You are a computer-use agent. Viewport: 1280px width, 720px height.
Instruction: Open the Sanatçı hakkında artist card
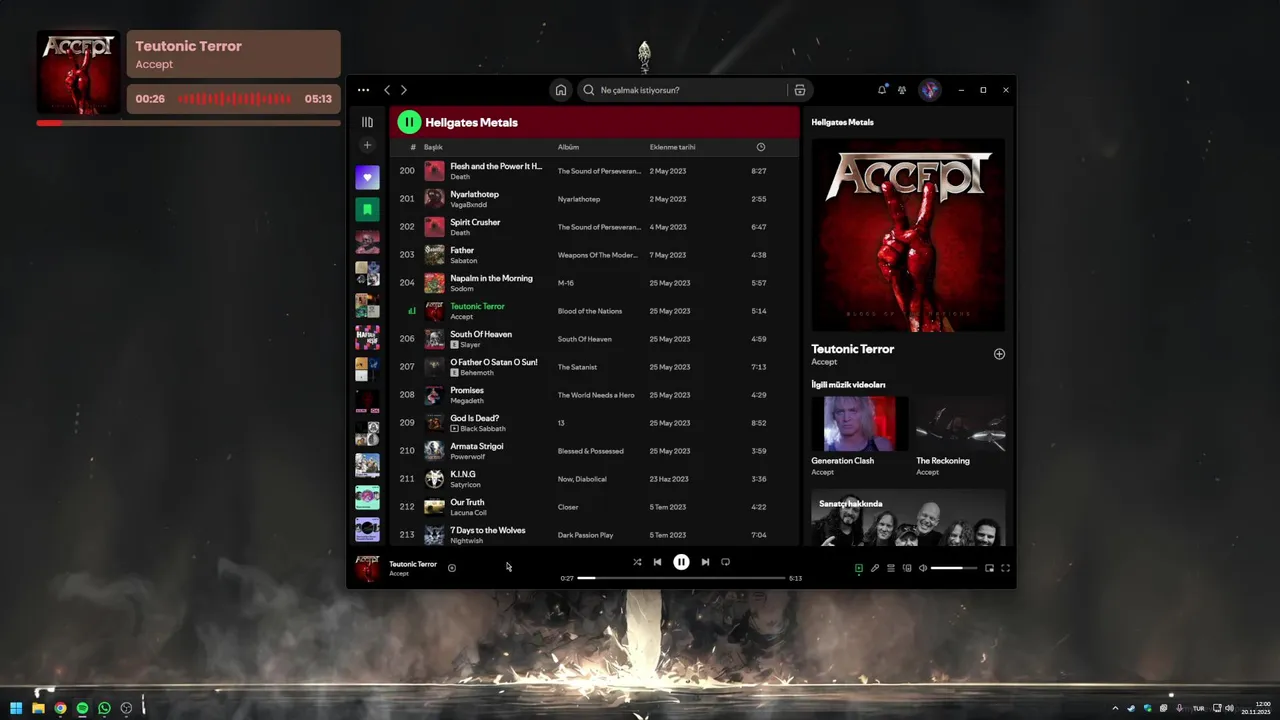point(908,517)
